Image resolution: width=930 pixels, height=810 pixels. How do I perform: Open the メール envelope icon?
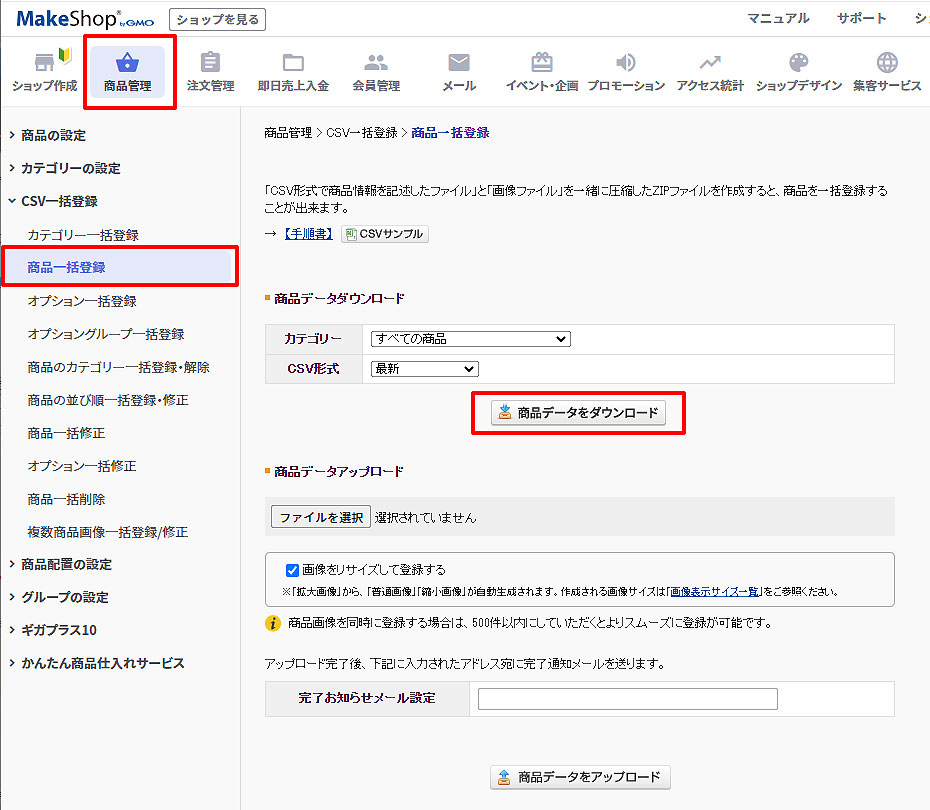[x=459, y=63]
